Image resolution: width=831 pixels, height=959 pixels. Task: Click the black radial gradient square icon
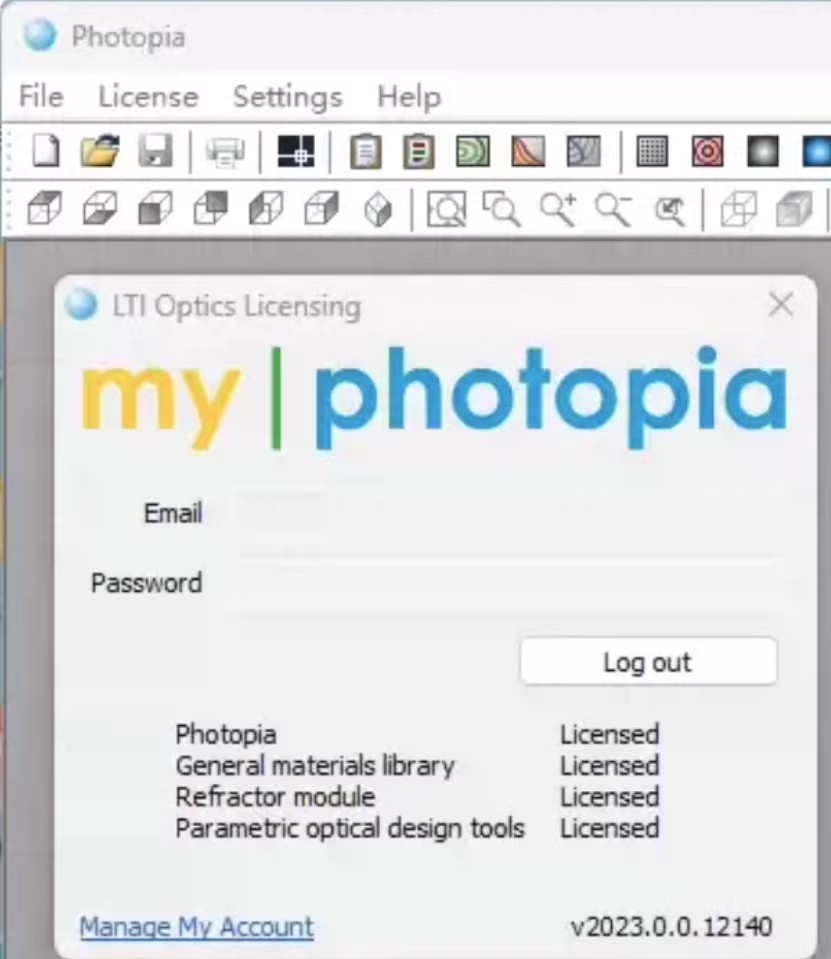(763, 151)
